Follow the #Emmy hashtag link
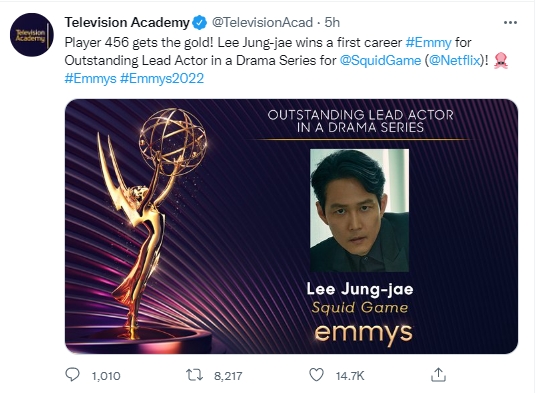Image resolution: width=538 pixels, height=393 pixels. point(428,43)
